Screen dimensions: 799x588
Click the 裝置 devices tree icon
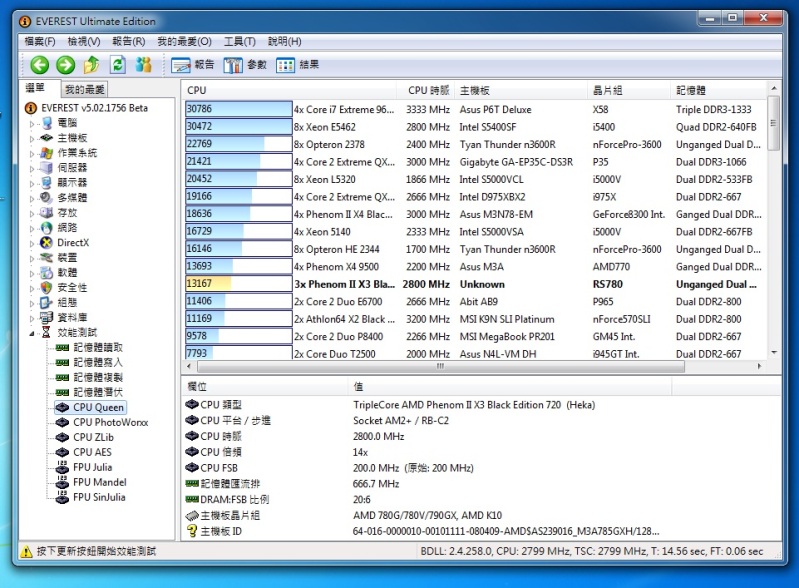(46, 258)
